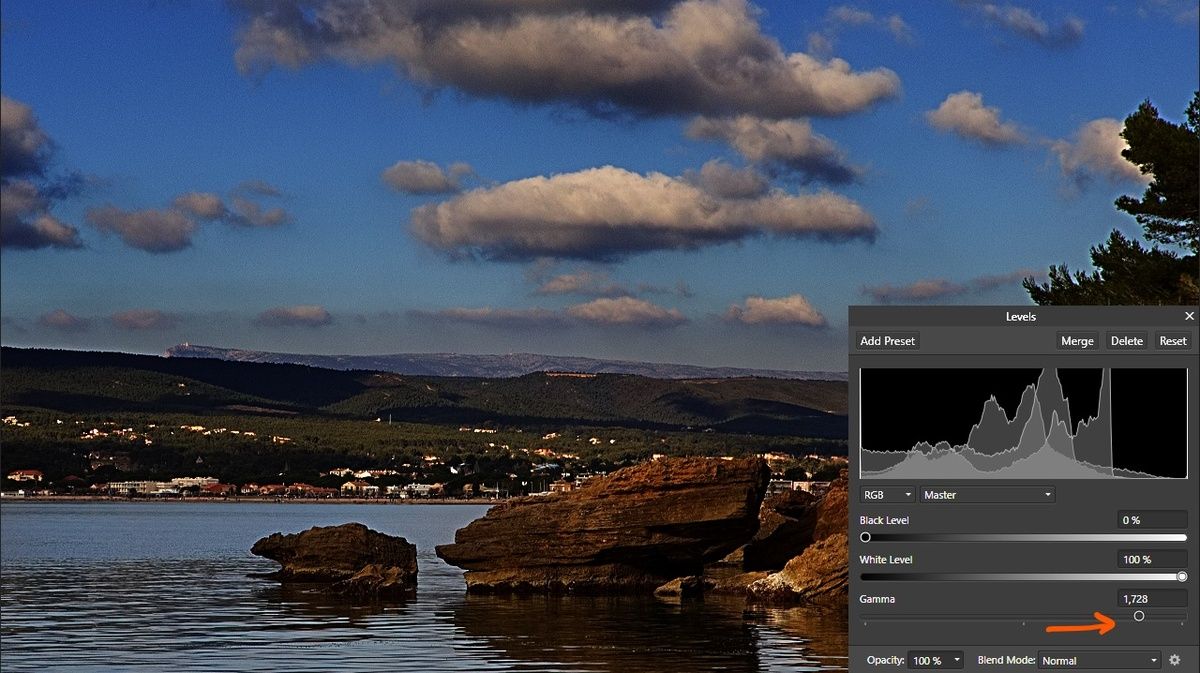The width and height of the screenshot is (1200, 673).
Task: Close the Levels panel
Action: 1189,316
